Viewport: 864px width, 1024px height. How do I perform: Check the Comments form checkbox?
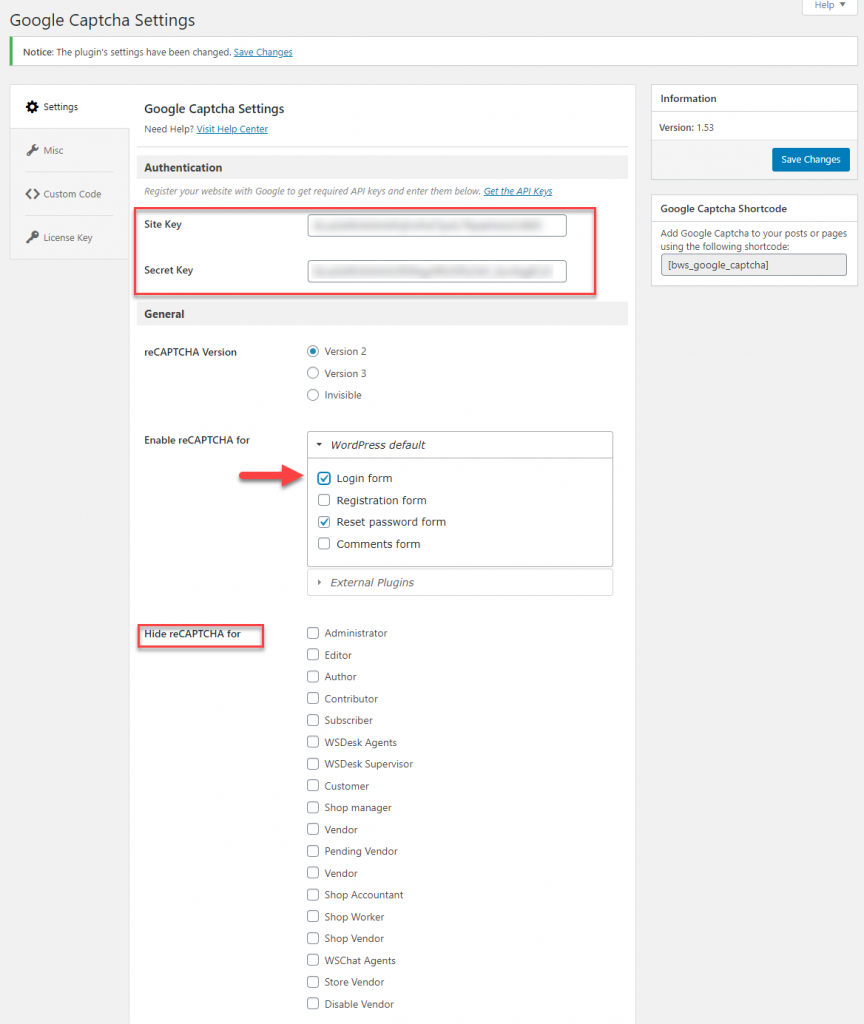point(324,543)
